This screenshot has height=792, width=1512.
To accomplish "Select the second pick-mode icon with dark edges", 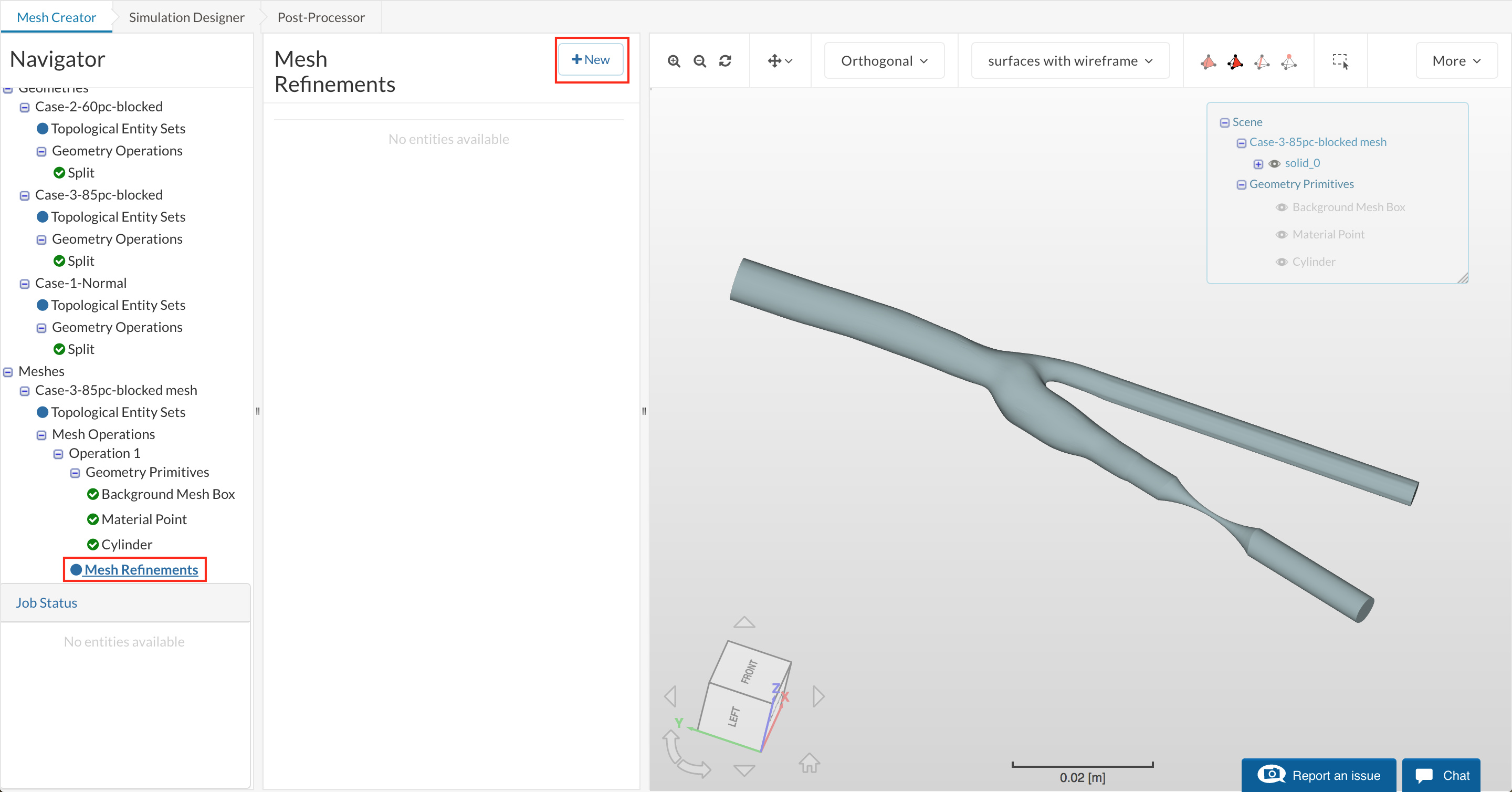I will pos(1235,61).
